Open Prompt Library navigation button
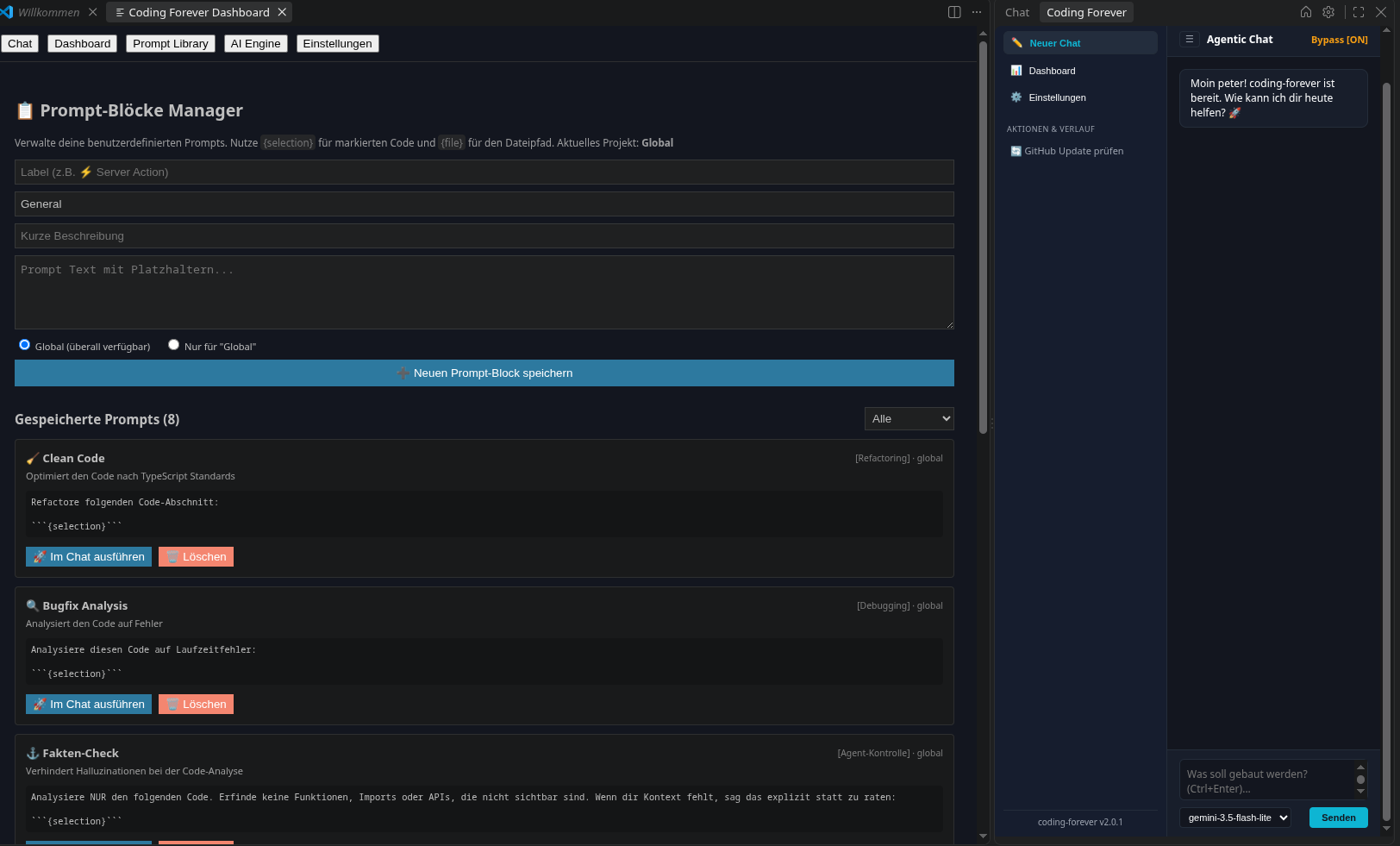 click(x=171, y=43)
